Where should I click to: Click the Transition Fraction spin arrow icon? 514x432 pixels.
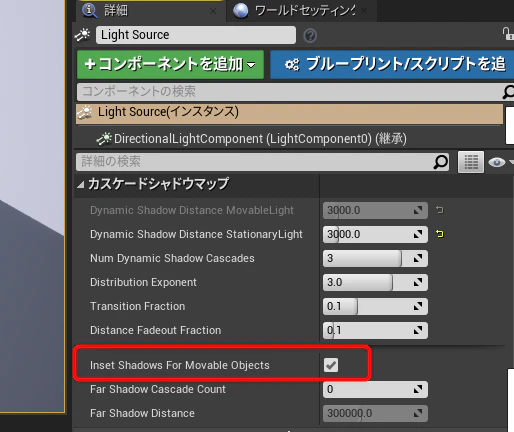point(418,306)
